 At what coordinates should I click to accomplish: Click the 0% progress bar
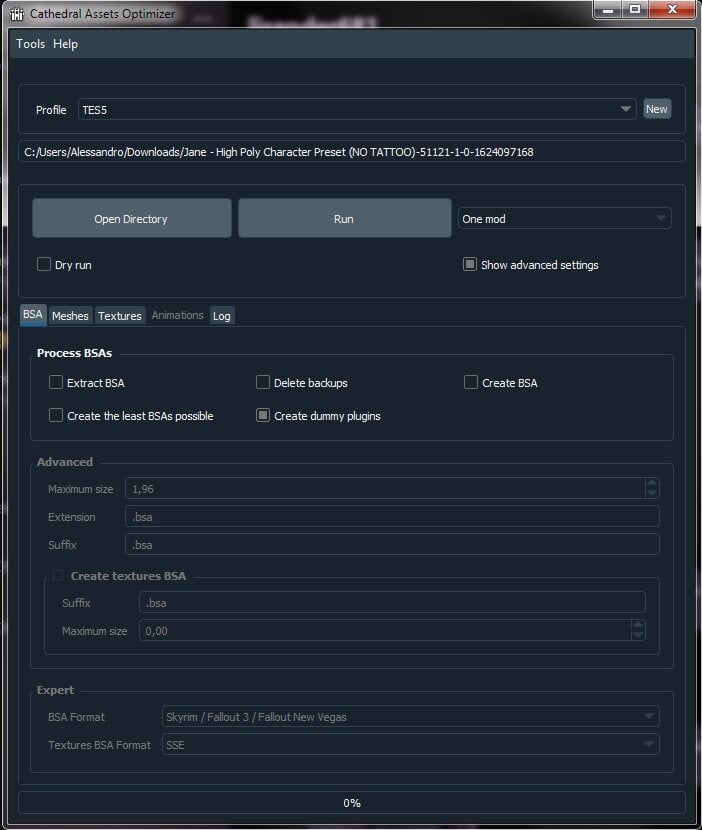click(352, 802)
